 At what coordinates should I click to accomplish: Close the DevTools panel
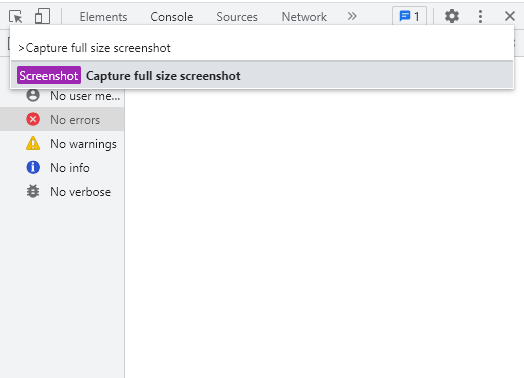510,16
